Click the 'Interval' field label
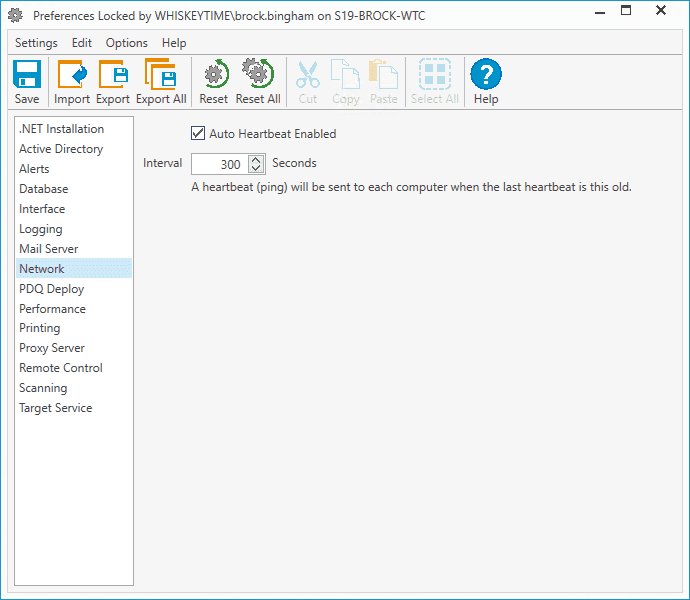 point(162,163)
